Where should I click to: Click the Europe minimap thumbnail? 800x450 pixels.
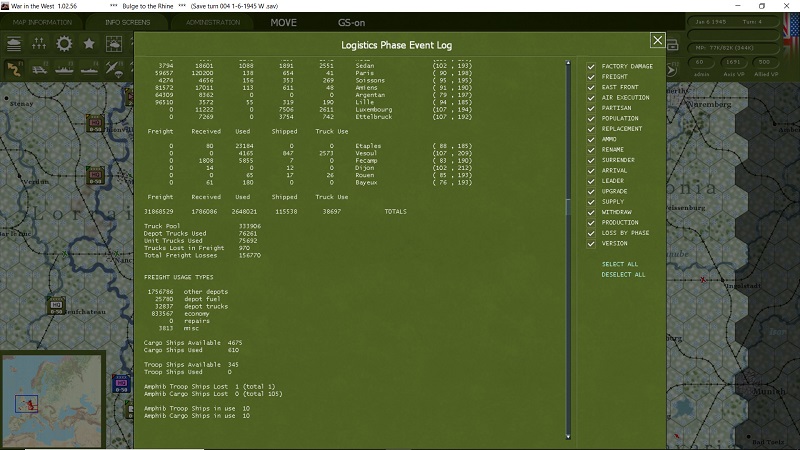(x=52, y=401)
